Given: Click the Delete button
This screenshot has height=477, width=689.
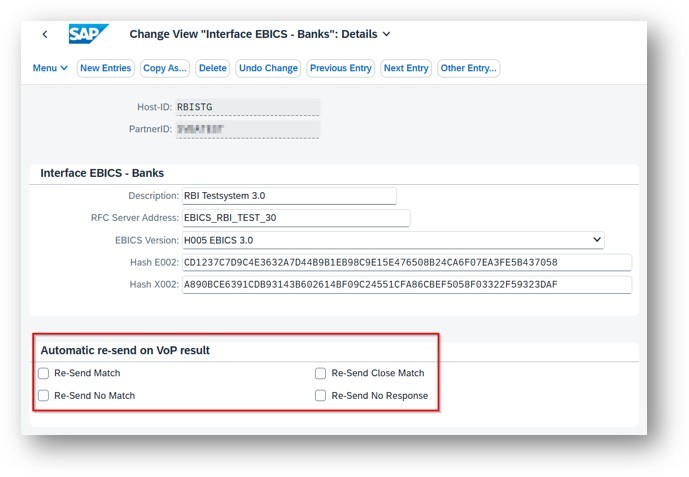Looking at the screenshot, I should [x=213, y=68].
